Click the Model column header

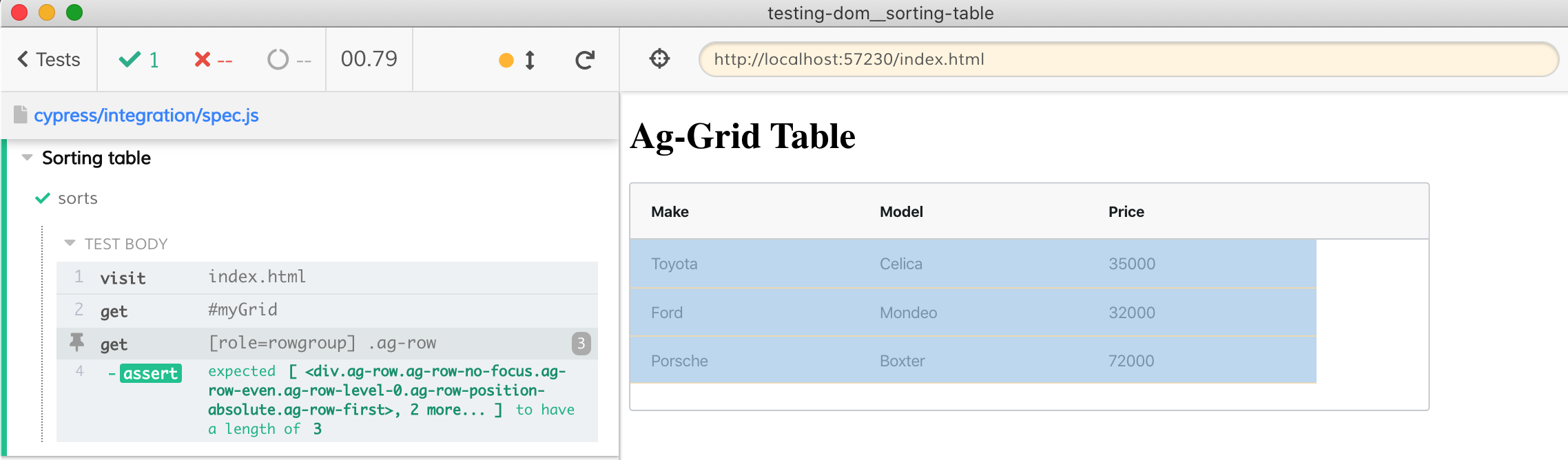pyautogui.click(x=901, y=212)
